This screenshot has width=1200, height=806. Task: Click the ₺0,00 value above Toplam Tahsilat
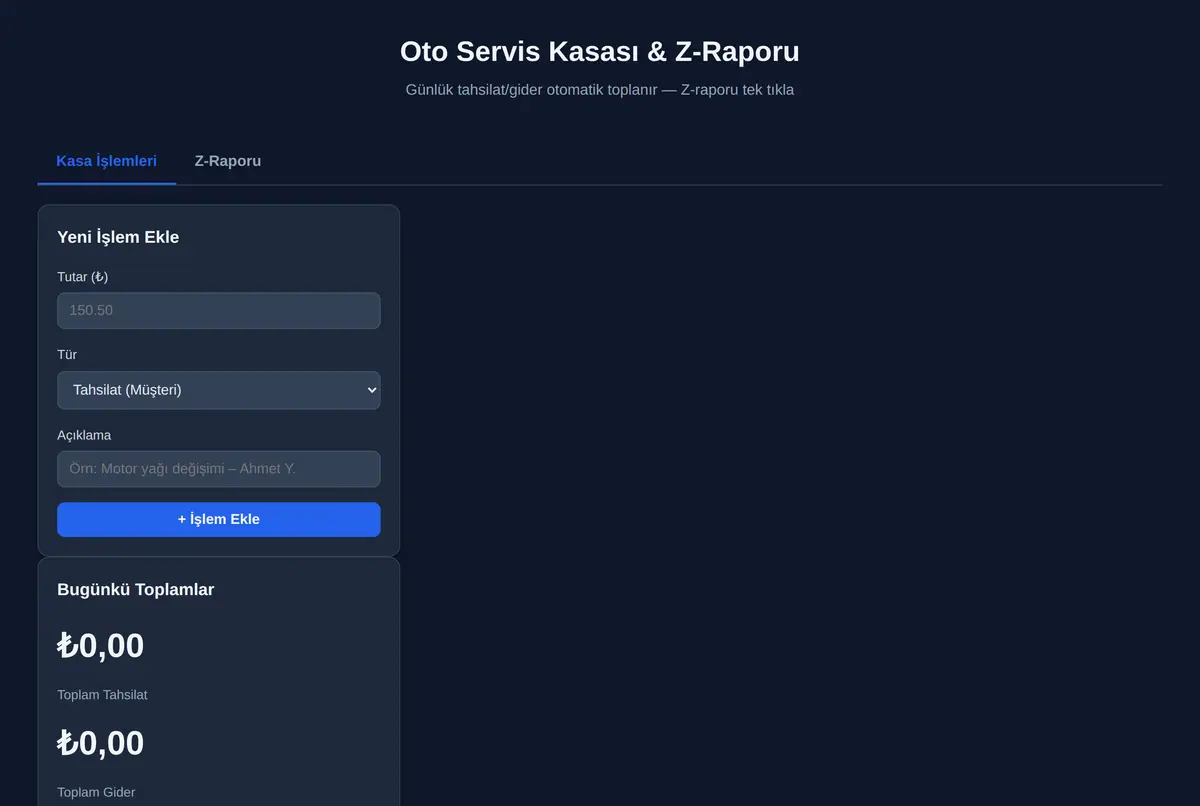101,646
